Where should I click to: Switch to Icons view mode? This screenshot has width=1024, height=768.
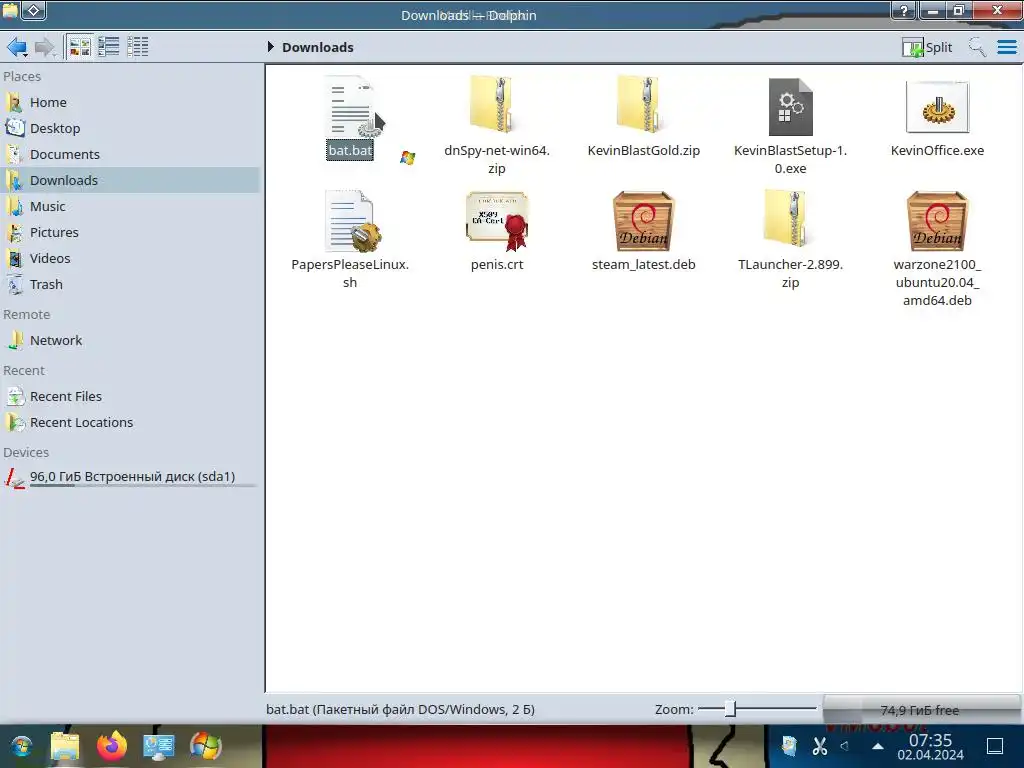pos(80,47)
